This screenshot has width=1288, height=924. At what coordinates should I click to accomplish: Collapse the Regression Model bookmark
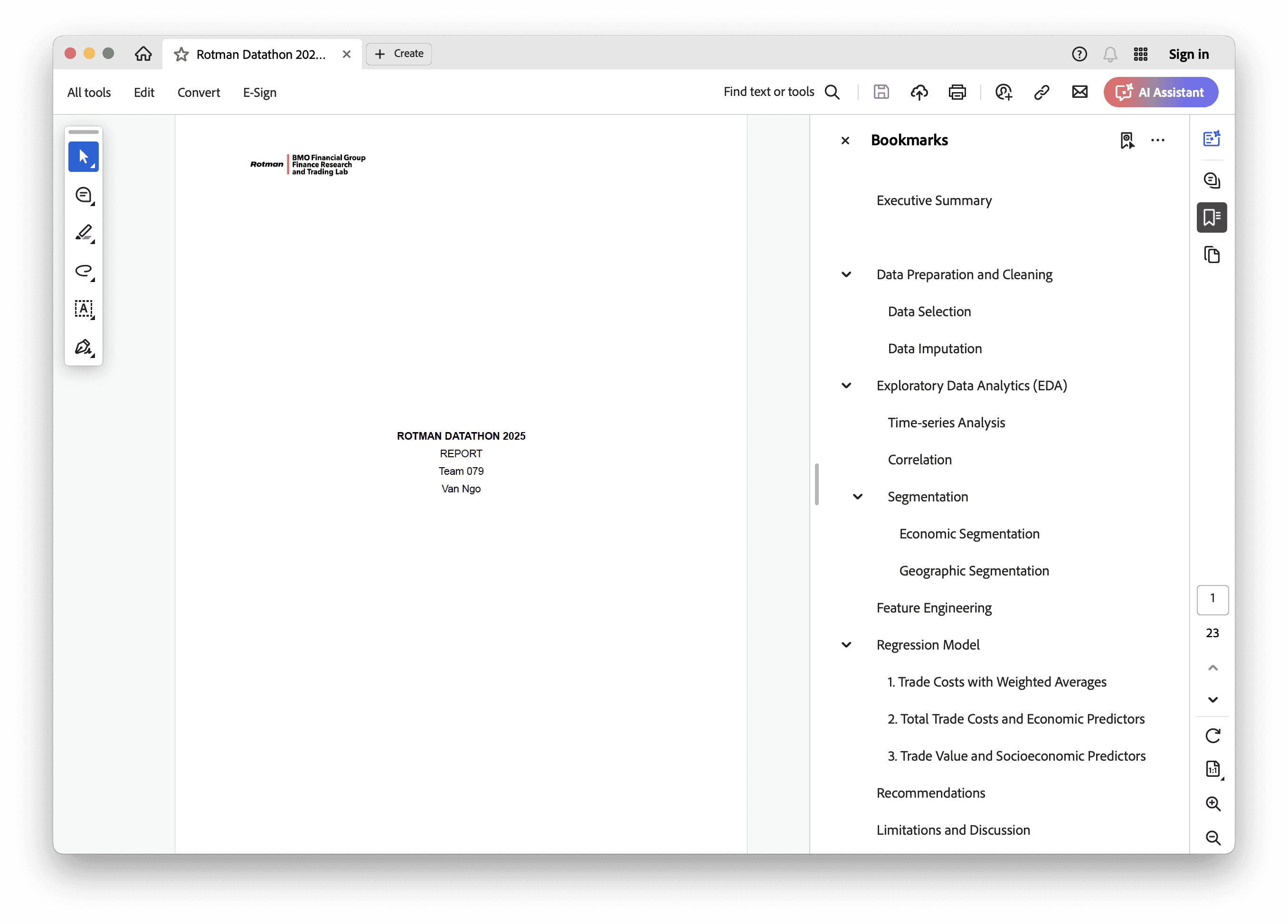click(x=846, y=645)
